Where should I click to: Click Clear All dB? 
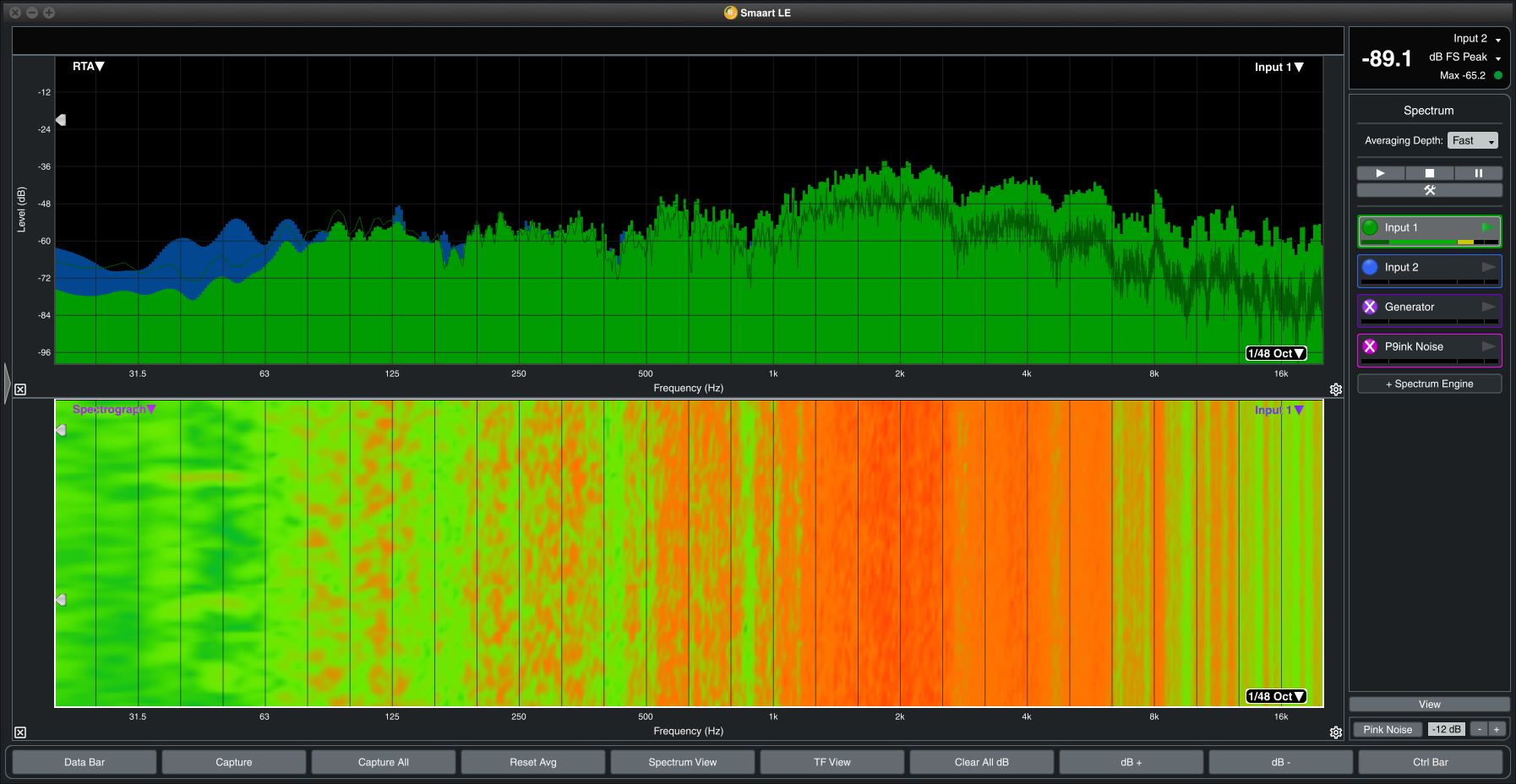[x=982, y=762]
